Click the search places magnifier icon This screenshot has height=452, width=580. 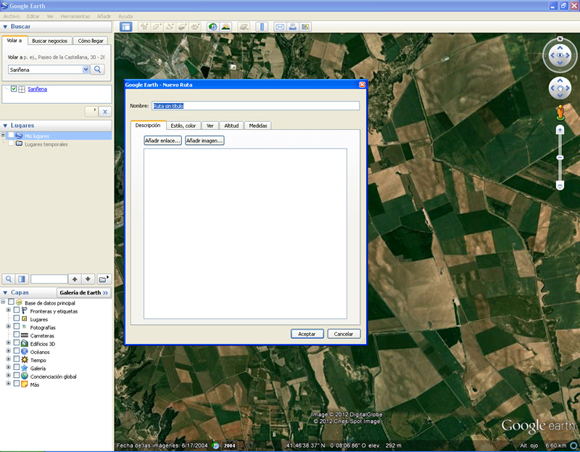point(9,279)
